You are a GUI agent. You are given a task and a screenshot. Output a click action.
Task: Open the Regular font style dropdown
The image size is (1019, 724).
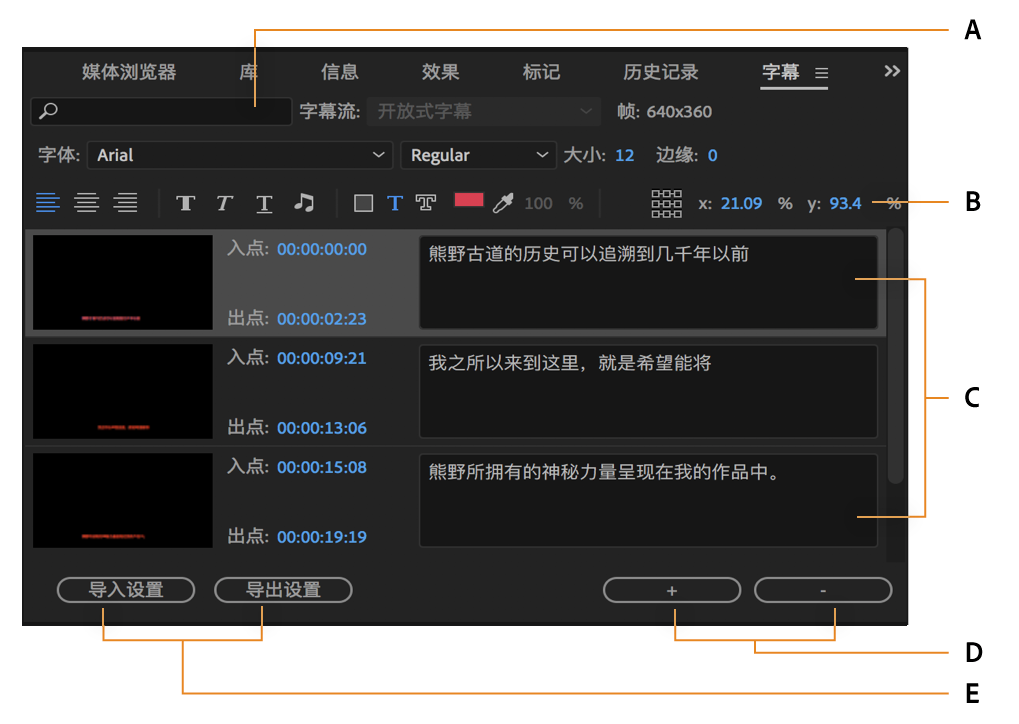tap(478, 155)
